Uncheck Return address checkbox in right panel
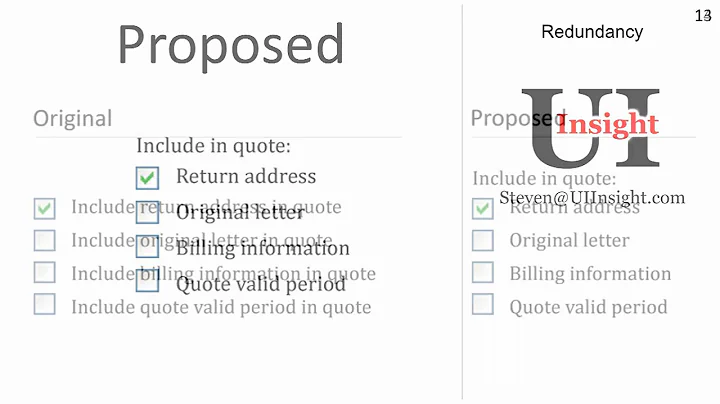Viewport: 720px width, 404px height. pyautogui.click(x=483, y=208)
